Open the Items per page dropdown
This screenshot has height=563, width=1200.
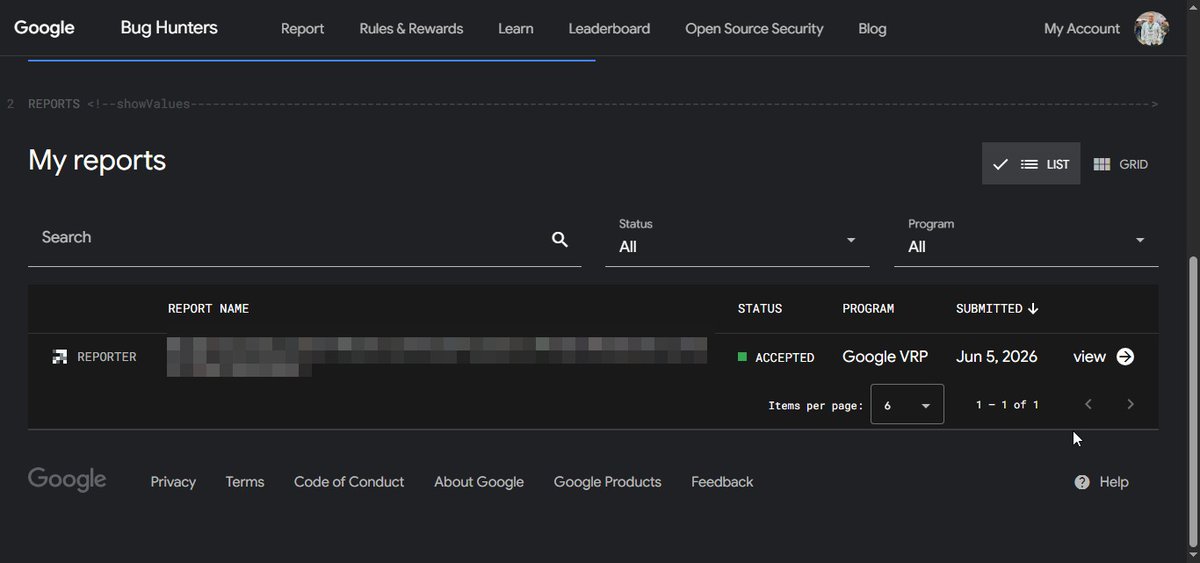coord(907,404)
